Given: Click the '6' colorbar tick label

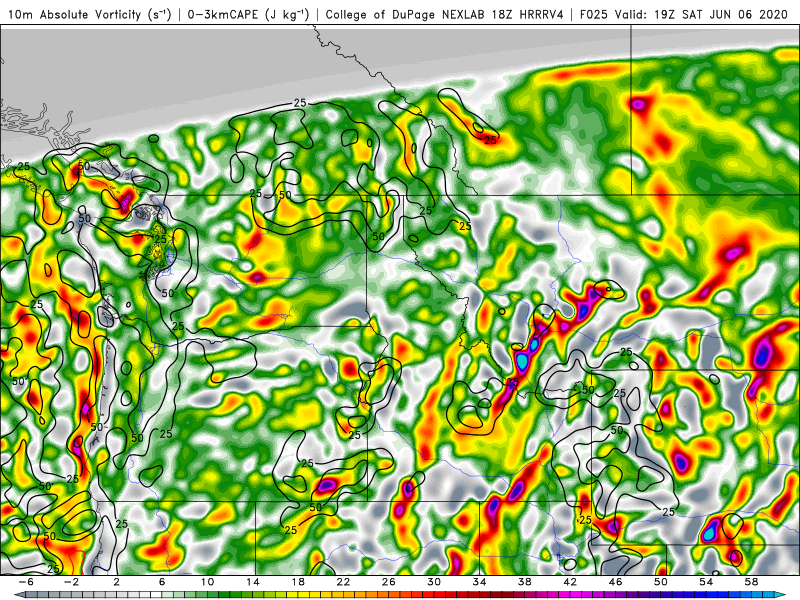Looking at the screenshot, I should [162, 582].
